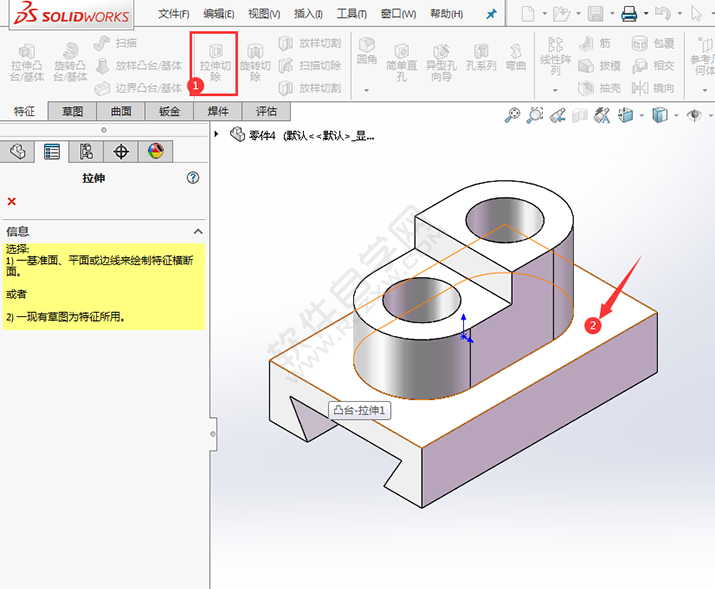715x589 pixels.
Task: Open the Open-file dropdown arrow
Action: click(x=578, y=14)
